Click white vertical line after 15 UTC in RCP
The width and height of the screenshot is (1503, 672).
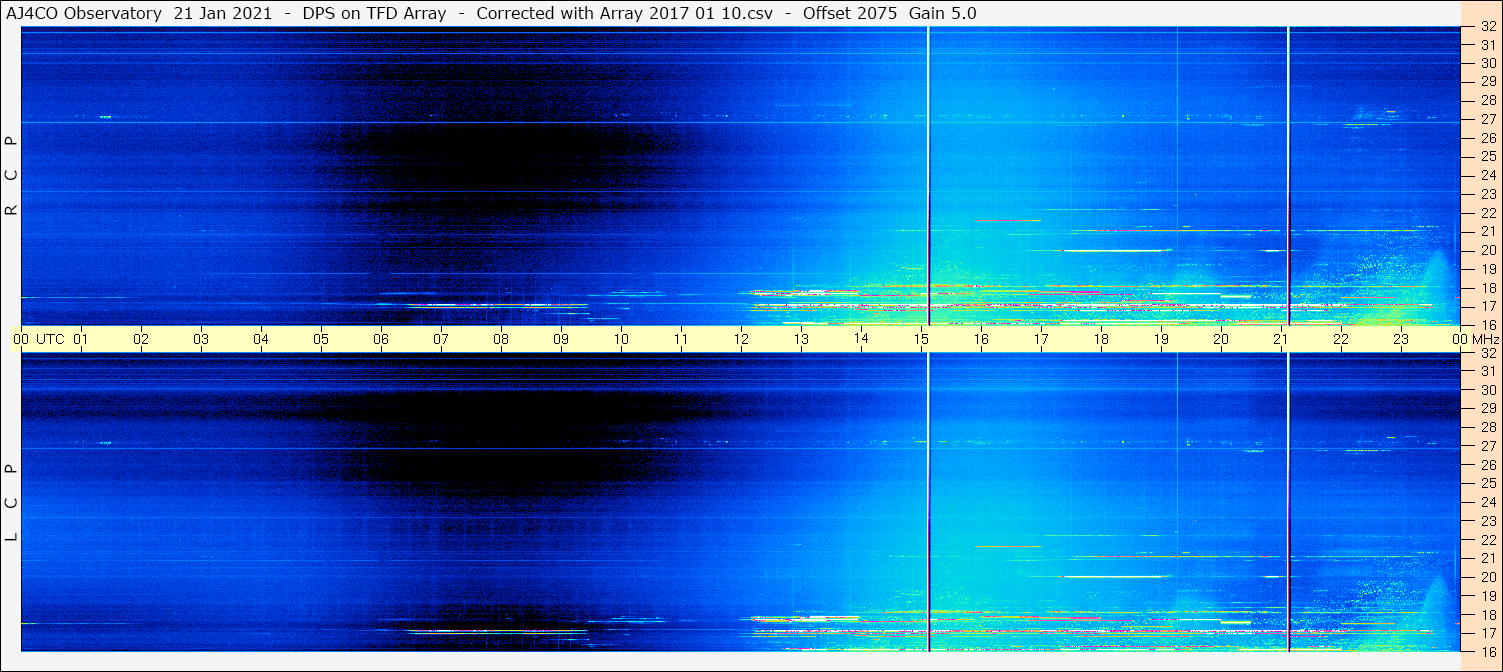[x=929, y=176]
